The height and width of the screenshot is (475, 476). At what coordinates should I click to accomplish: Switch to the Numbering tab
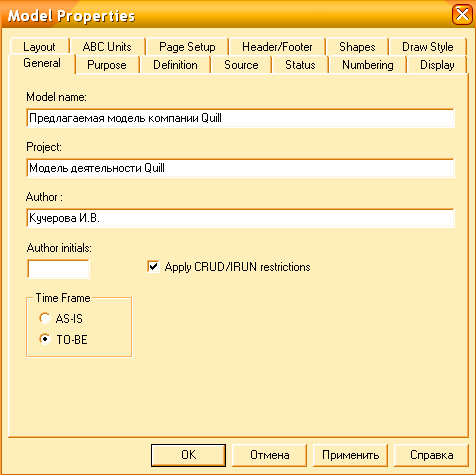(x=368, y=65)
